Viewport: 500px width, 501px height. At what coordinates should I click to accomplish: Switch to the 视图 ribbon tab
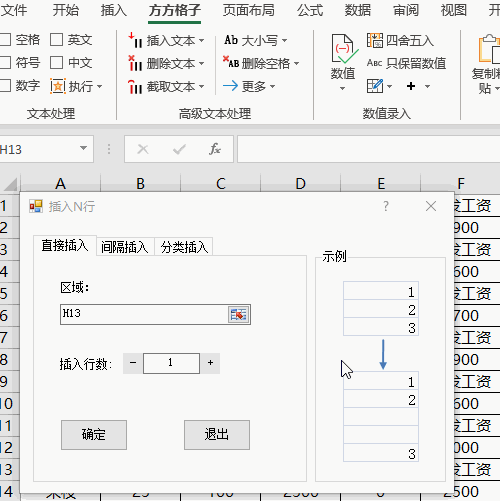tap(454, 10)
